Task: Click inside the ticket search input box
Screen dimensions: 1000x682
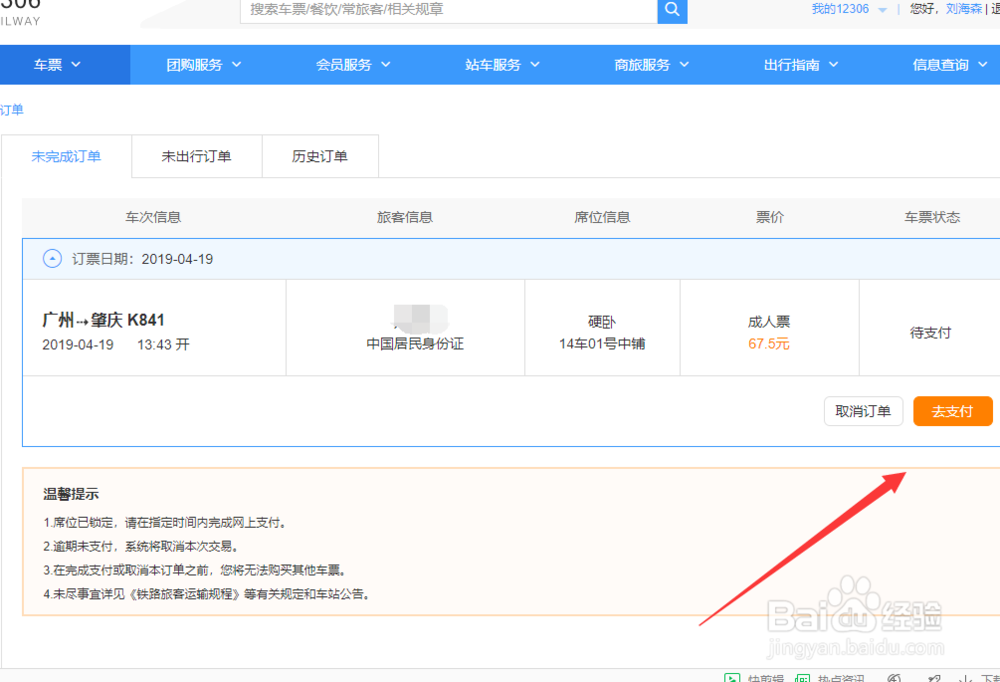Action: 440,11
